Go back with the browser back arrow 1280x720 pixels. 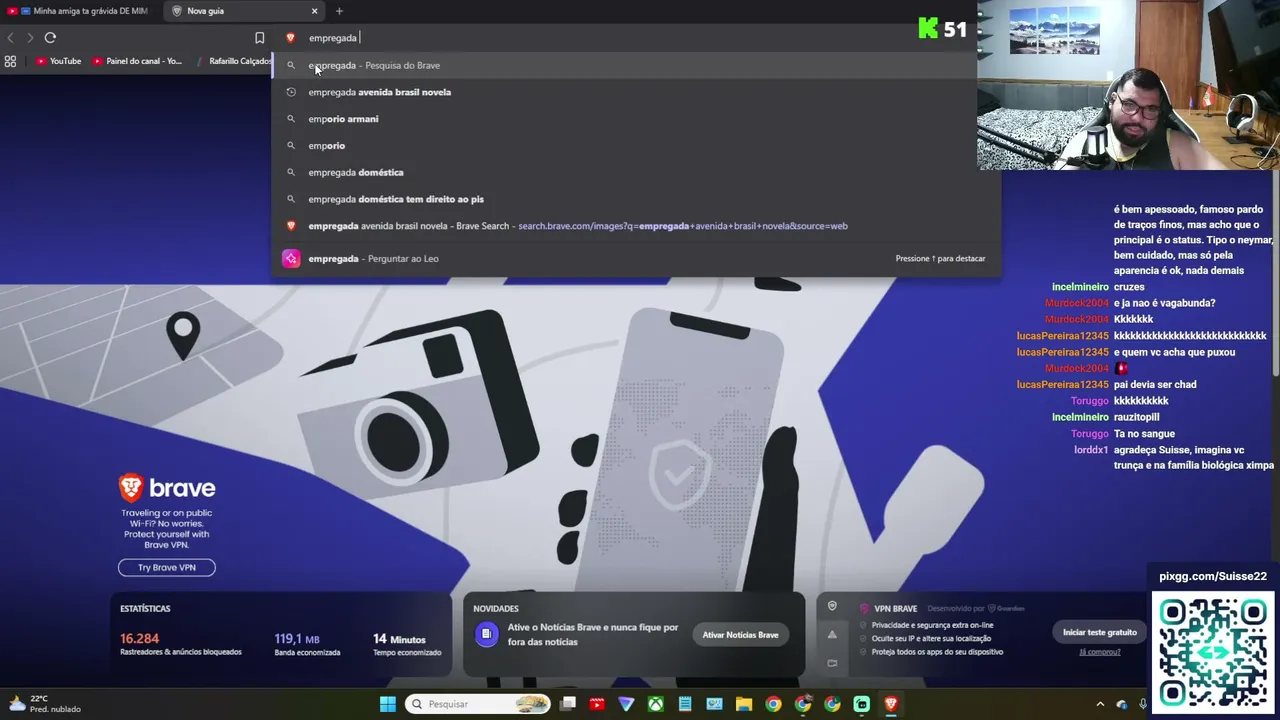11,38
